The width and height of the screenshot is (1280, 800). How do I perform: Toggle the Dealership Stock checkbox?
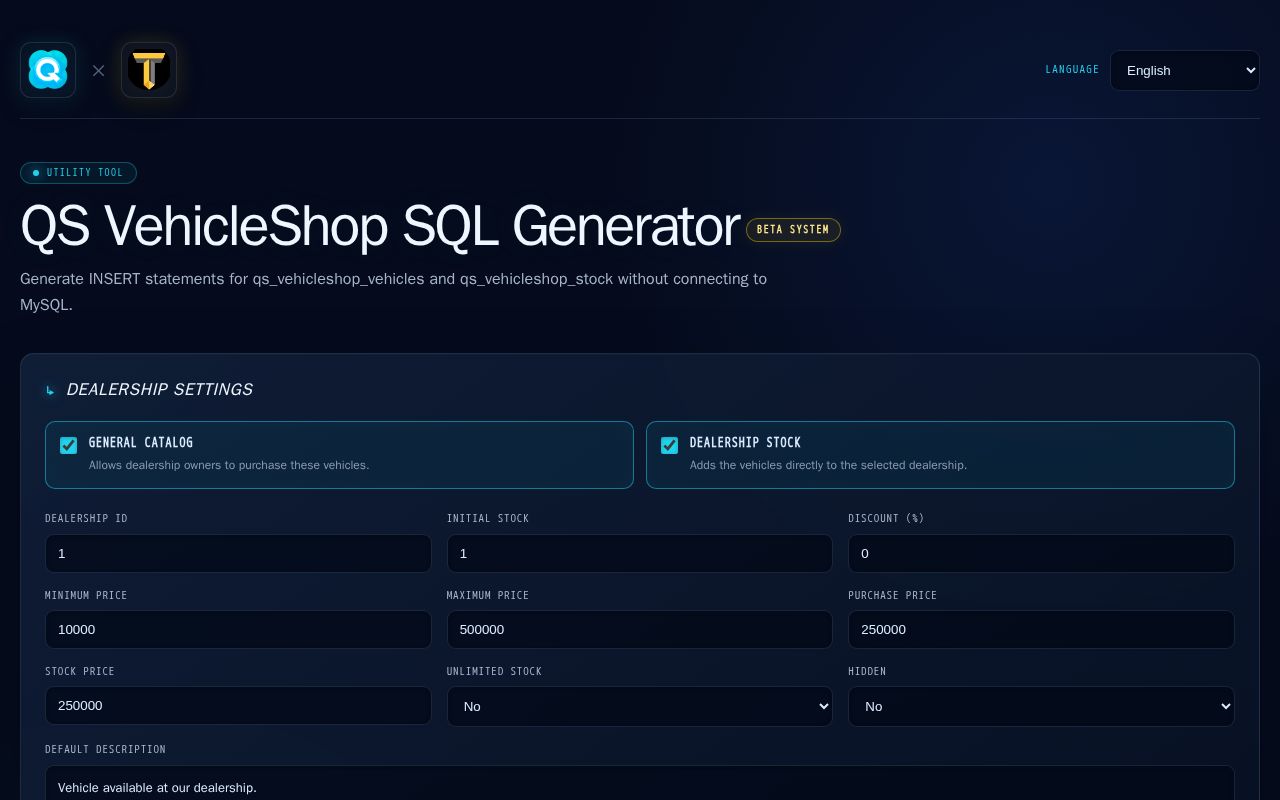pos(670,445)
